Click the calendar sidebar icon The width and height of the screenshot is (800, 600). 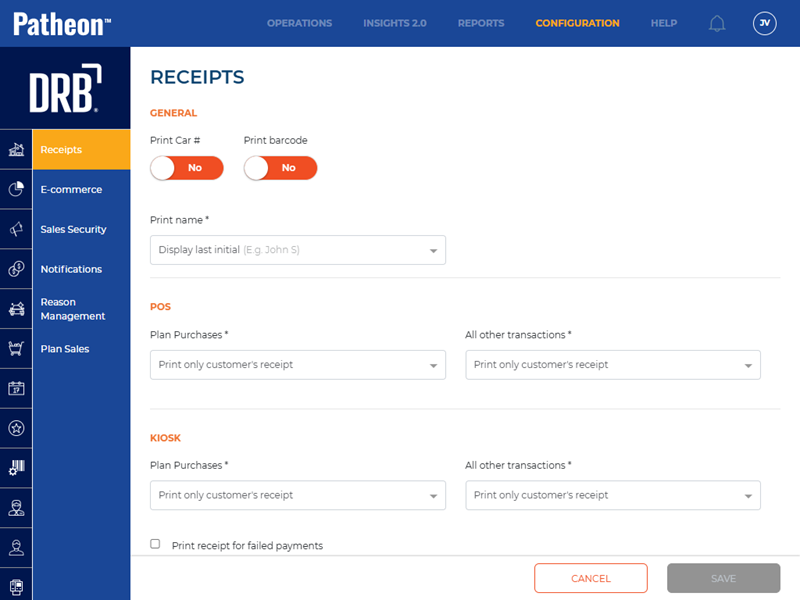point(16,388)
